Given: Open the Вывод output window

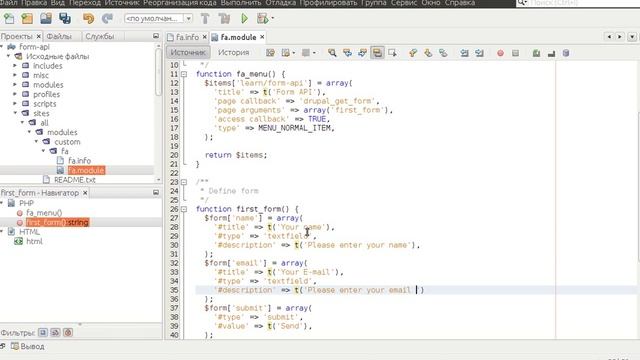Looking at the screenshot, I should (x=28, y=347).
